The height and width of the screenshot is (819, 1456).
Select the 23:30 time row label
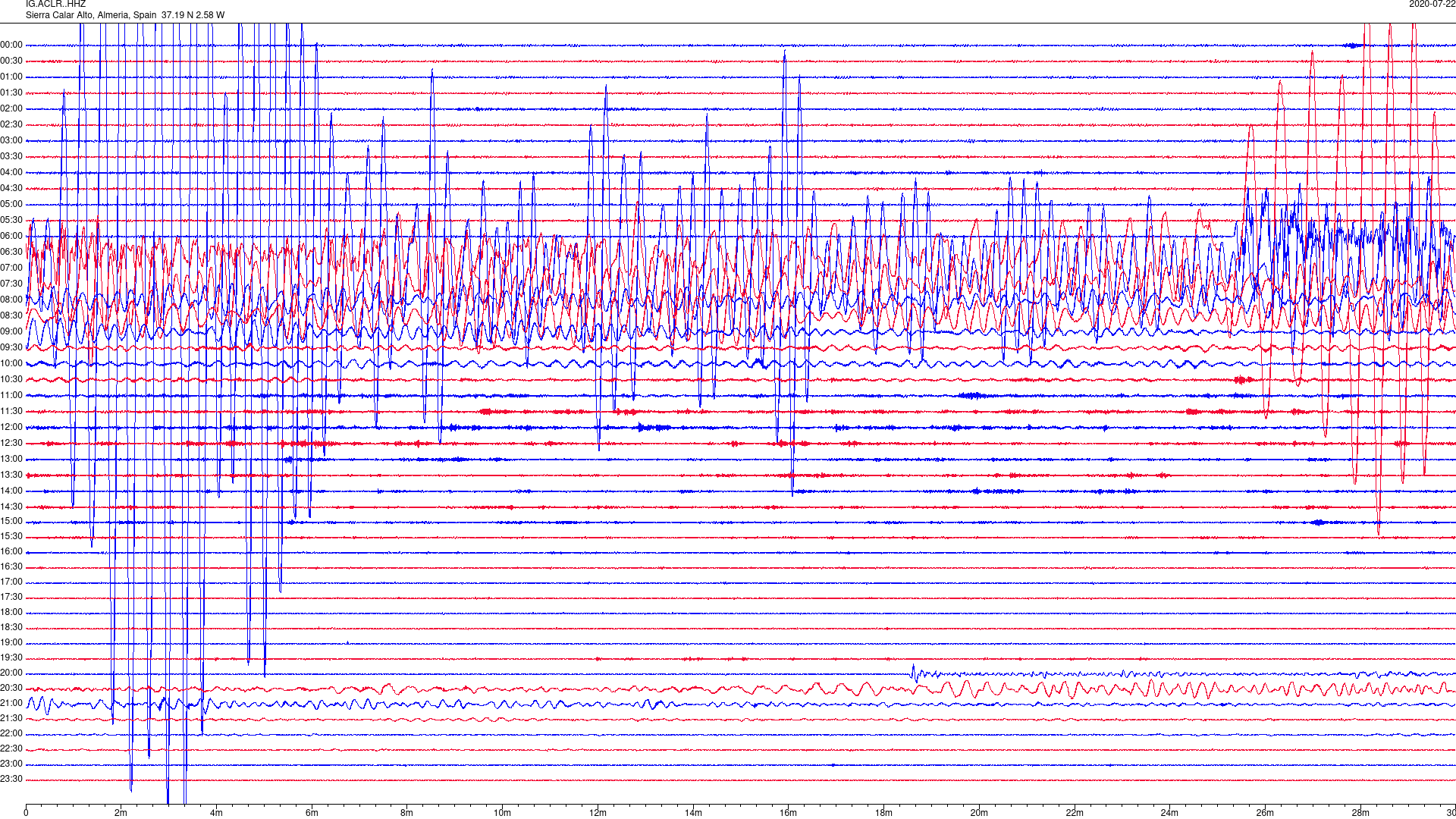[x=11, y=780]
